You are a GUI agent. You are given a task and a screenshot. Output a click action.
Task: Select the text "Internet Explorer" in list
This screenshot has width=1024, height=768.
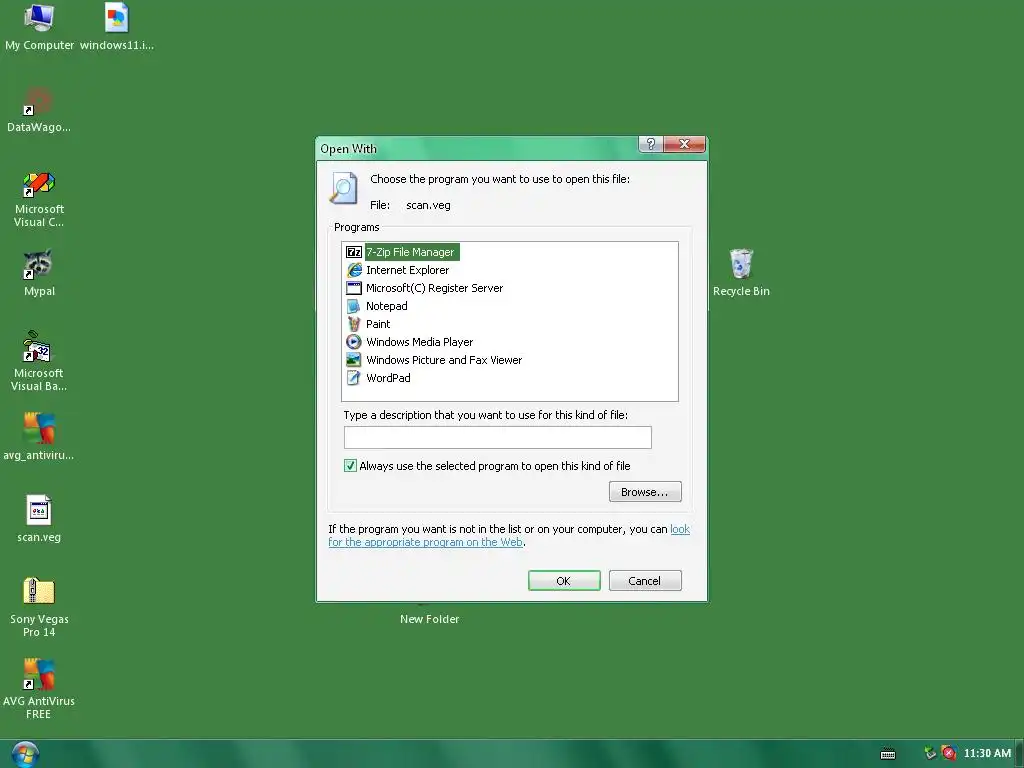point(408,270)
